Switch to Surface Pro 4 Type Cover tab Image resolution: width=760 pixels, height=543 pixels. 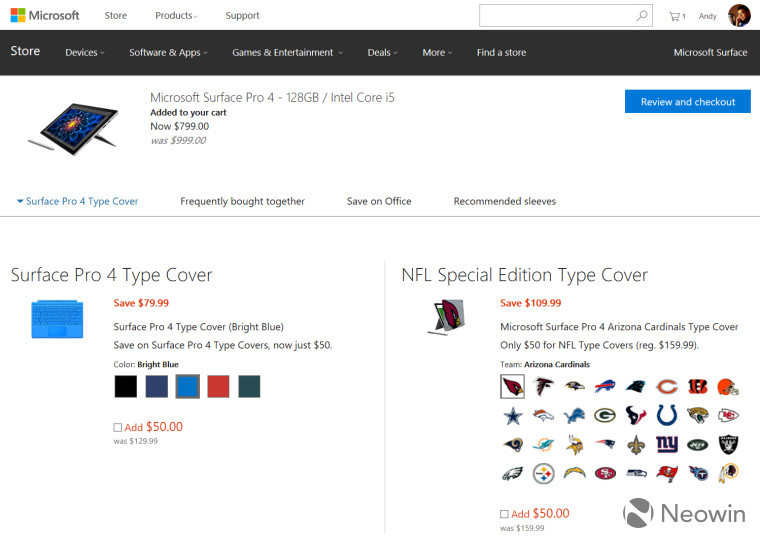(x=78, y=201)
